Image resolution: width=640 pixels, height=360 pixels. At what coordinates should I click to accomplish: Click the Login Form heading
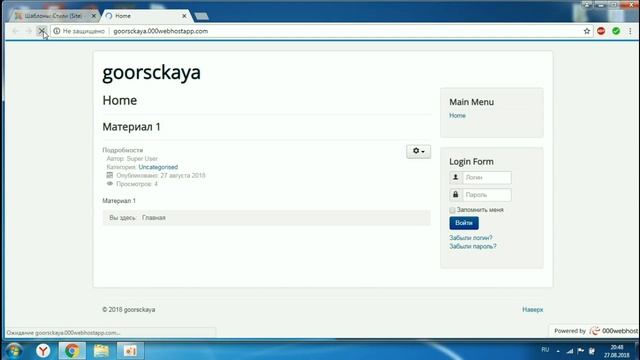[x=471, y=162]
